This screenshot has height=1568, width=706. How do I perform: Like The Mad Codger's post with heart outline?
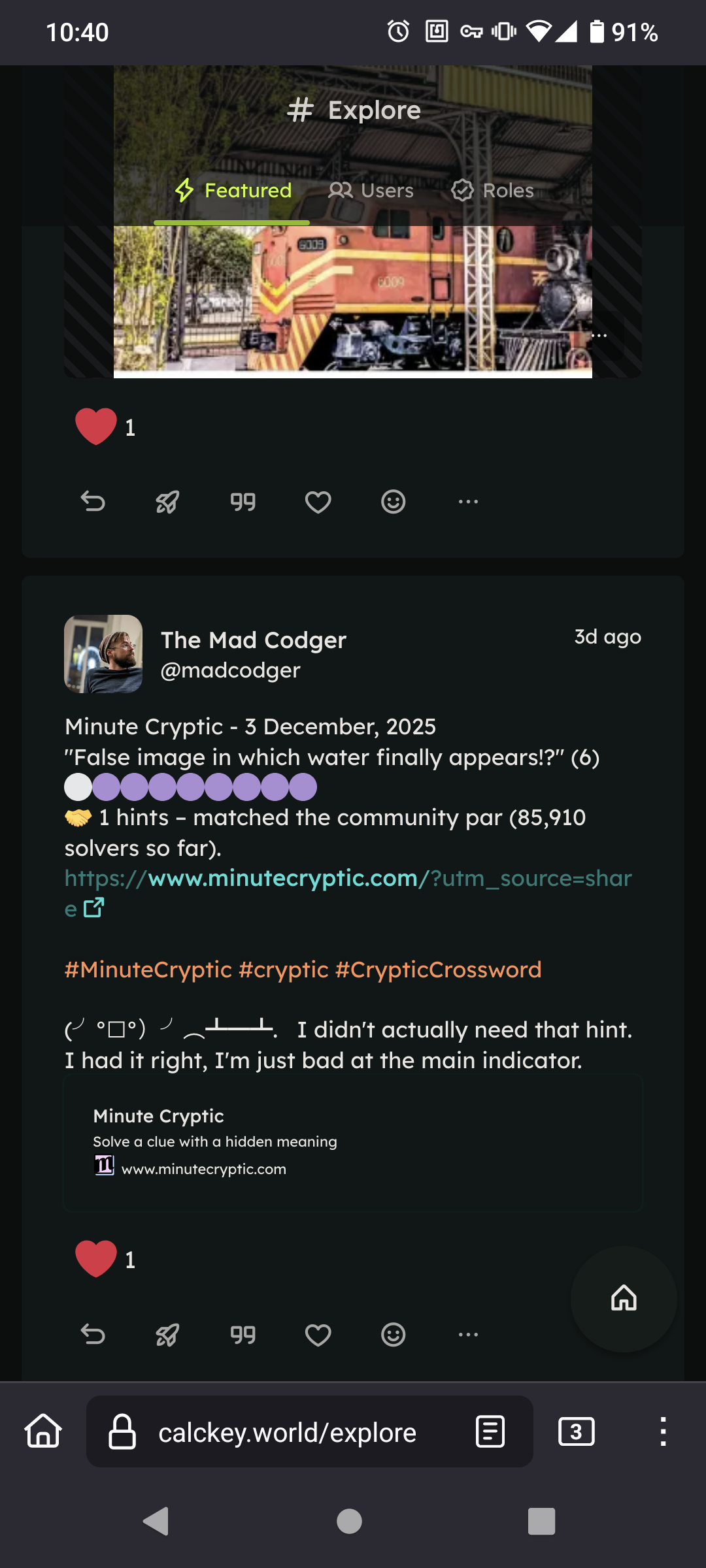(318, 1334)
